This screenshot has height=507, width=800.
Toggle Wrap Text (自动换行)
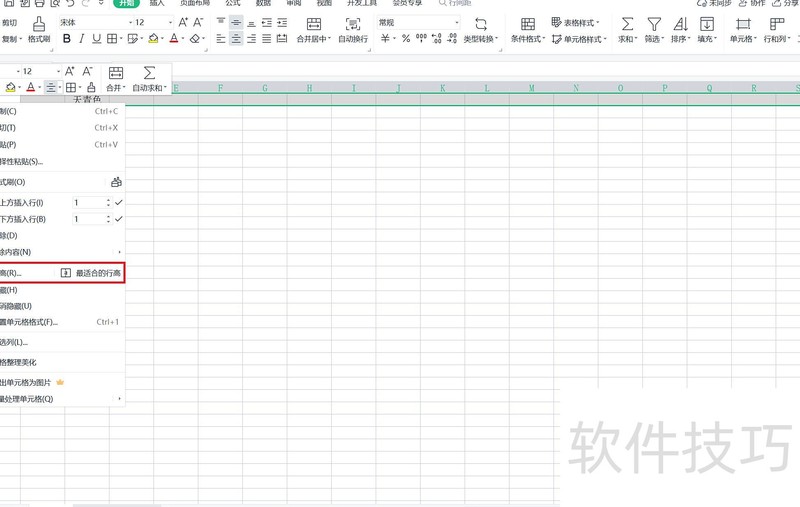click(x=353, y=30)
